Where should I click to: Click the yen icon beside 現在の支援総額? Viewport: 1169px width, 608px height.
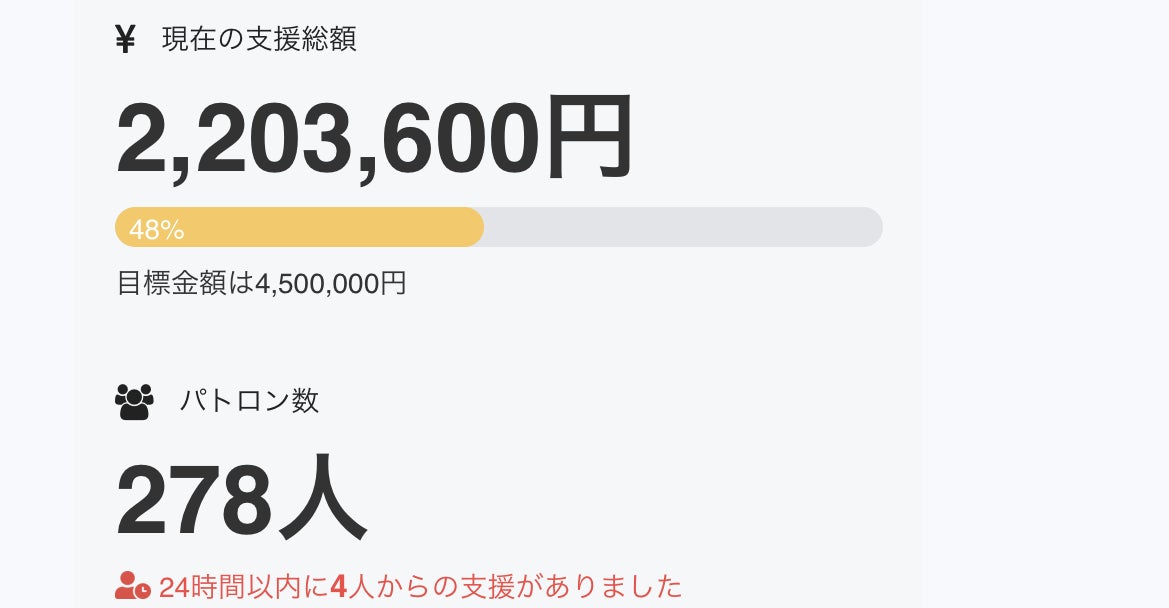tap(125, 40)
